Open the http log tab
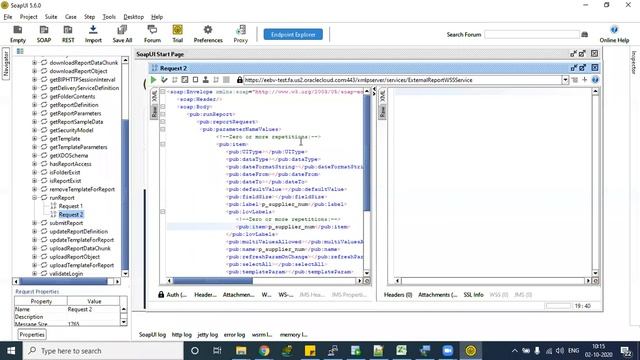Screen dimensions: 640x360 pos(182,334)
